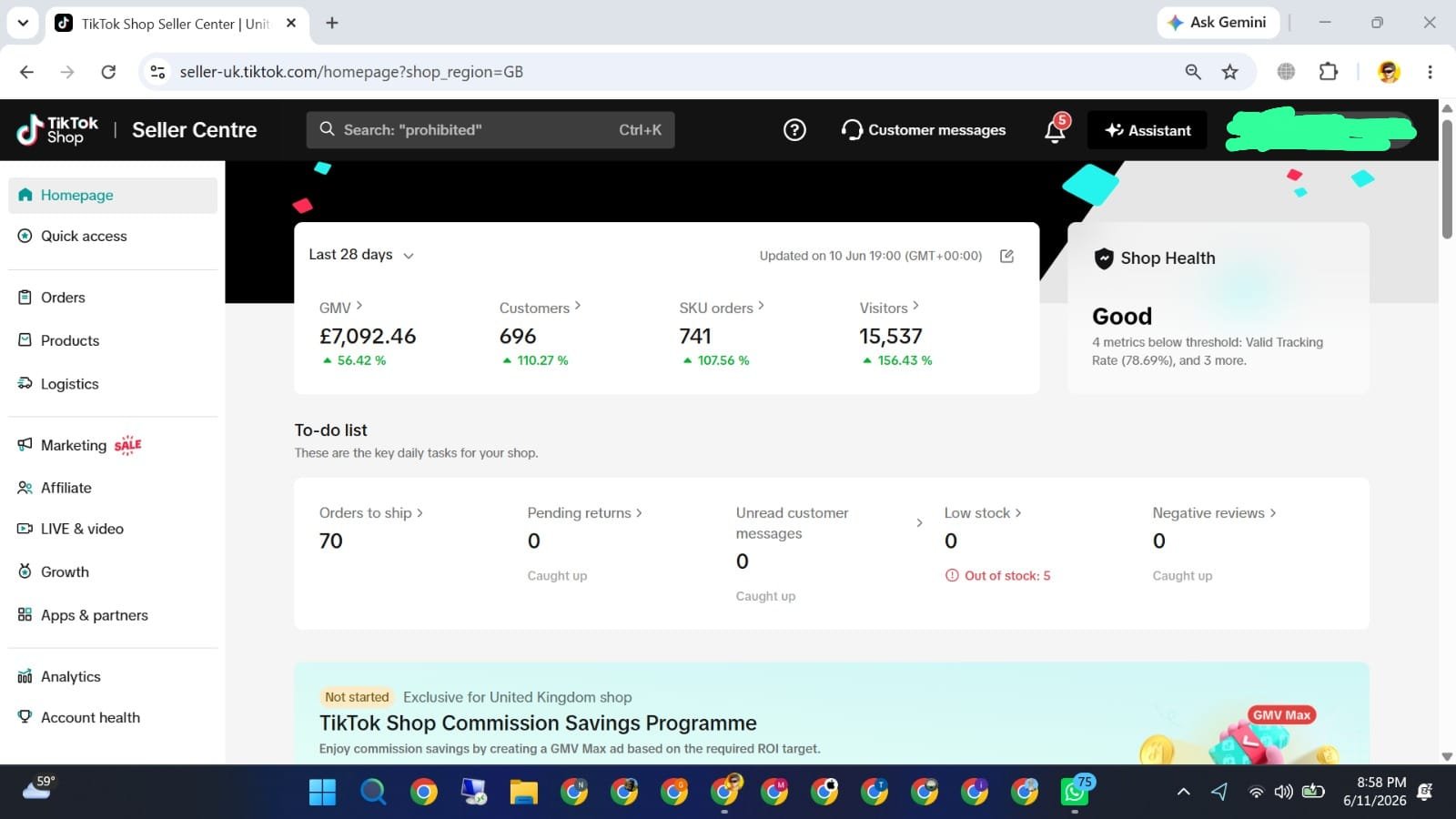Click the scrollbar down arrow
Screen dimensions: 1456x819
1447,756
